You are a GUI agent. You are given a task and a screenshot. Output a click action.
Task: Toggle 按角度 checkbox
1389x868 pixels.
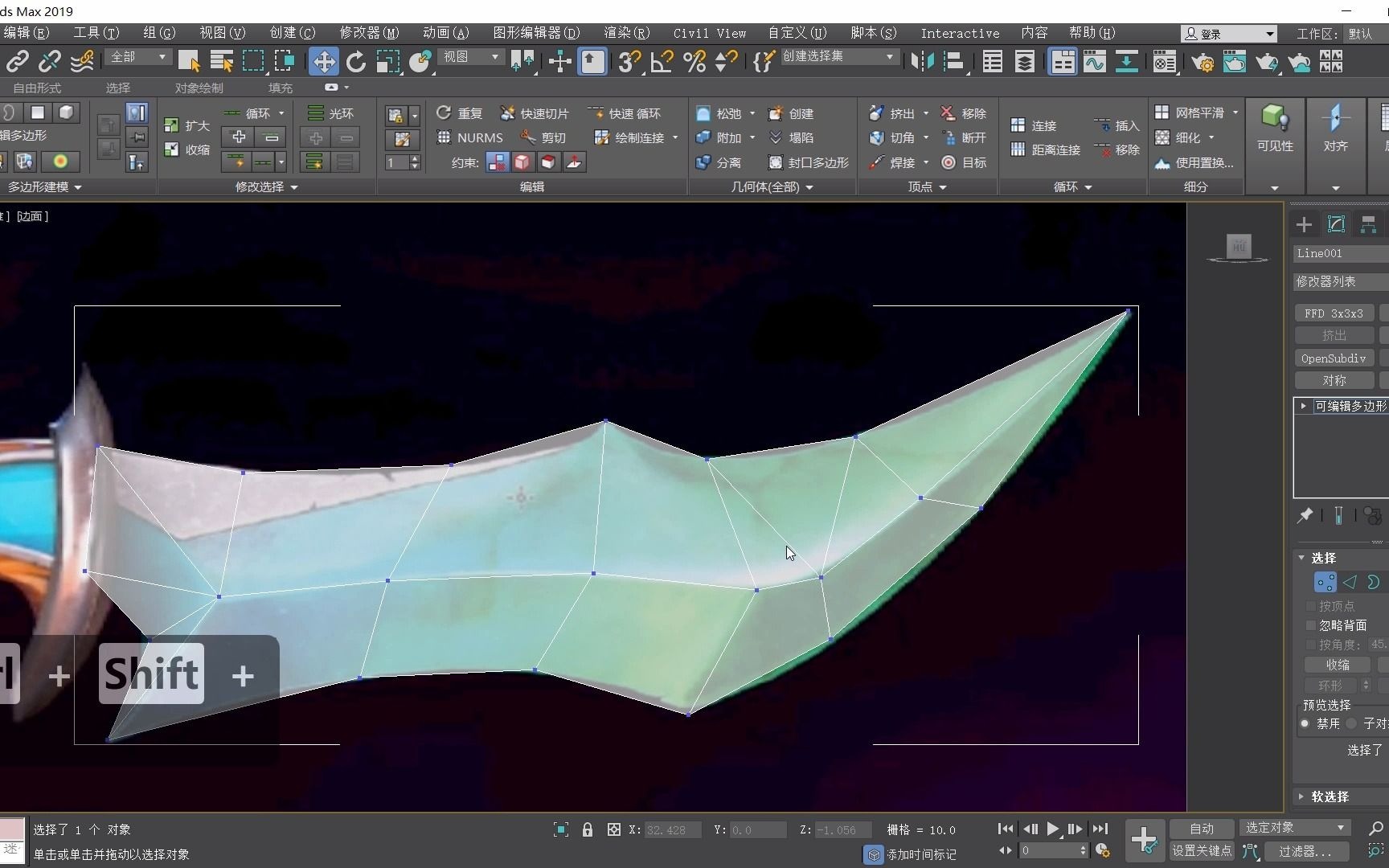tap(1310, 645)
